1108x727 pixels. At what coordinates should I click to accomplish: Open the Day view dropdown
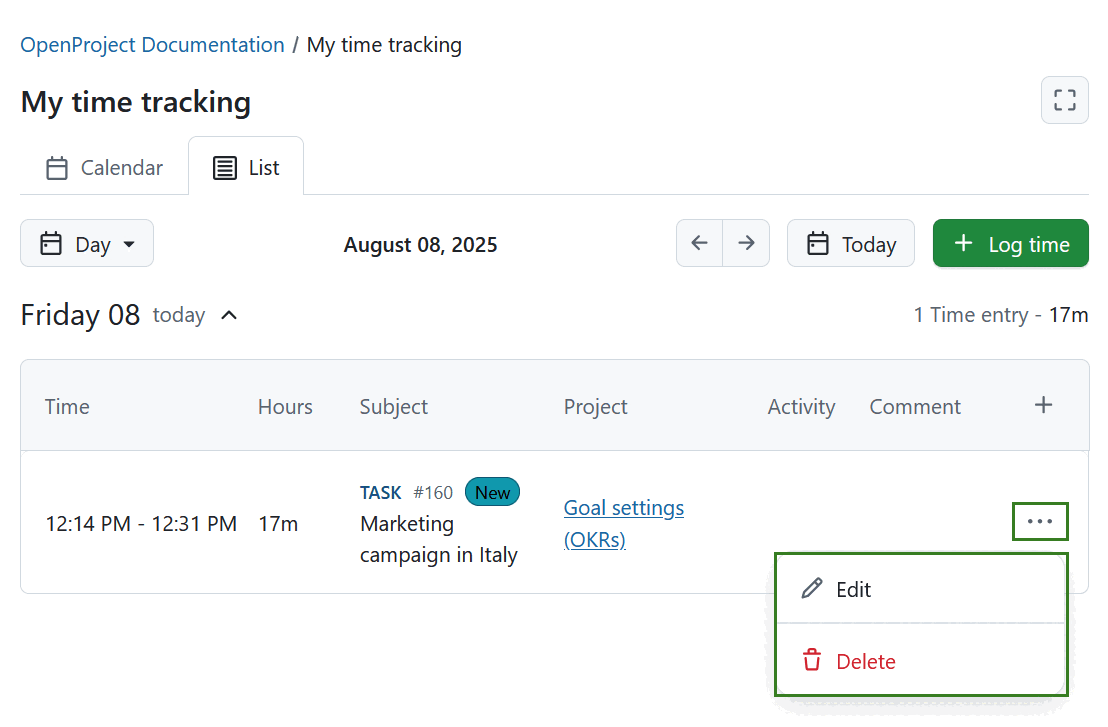pyautogui.click(x=87, y=243)
